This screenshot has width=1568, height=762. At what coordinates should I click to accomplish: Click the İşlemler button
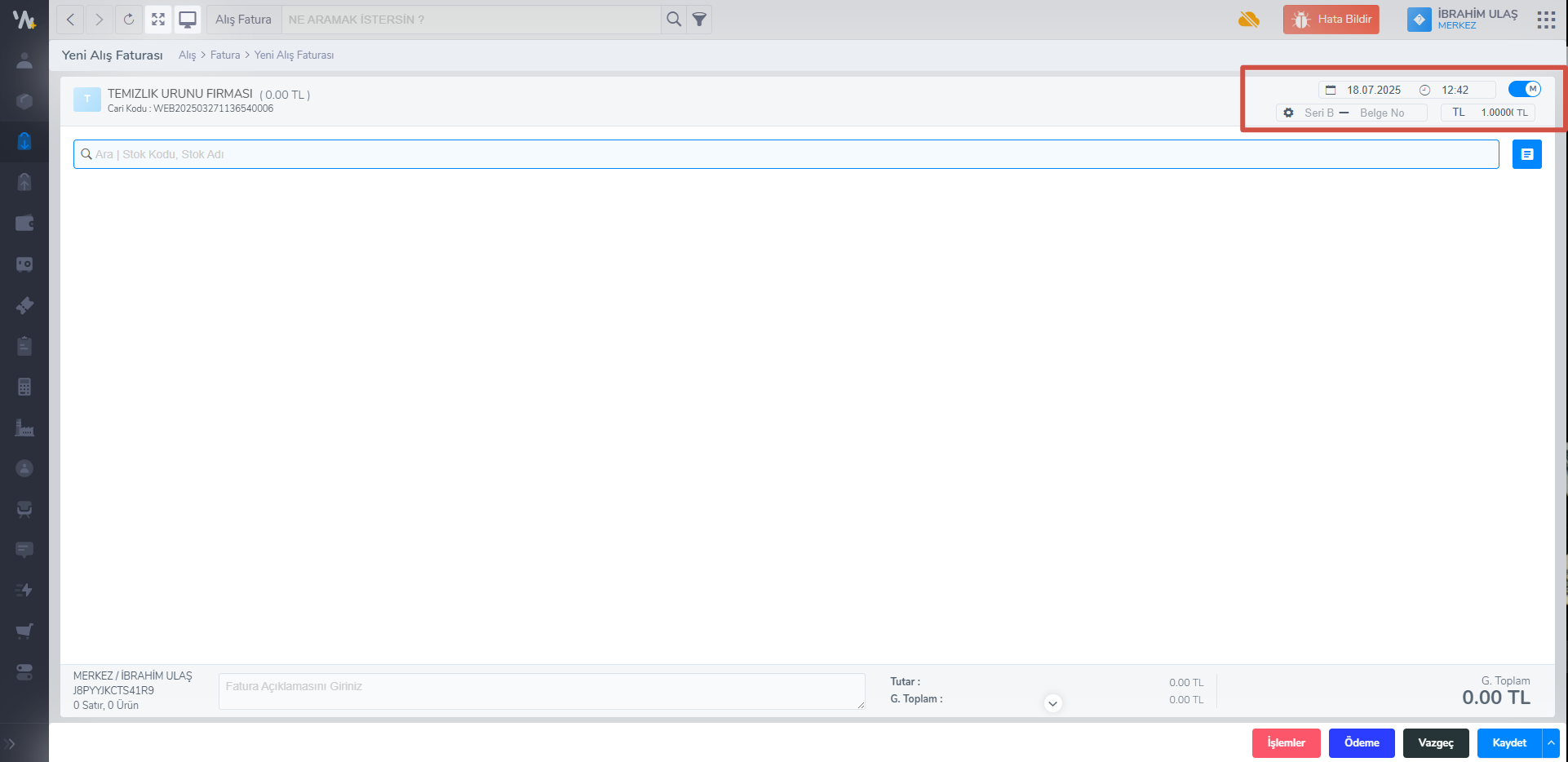tap(1286, 743)
